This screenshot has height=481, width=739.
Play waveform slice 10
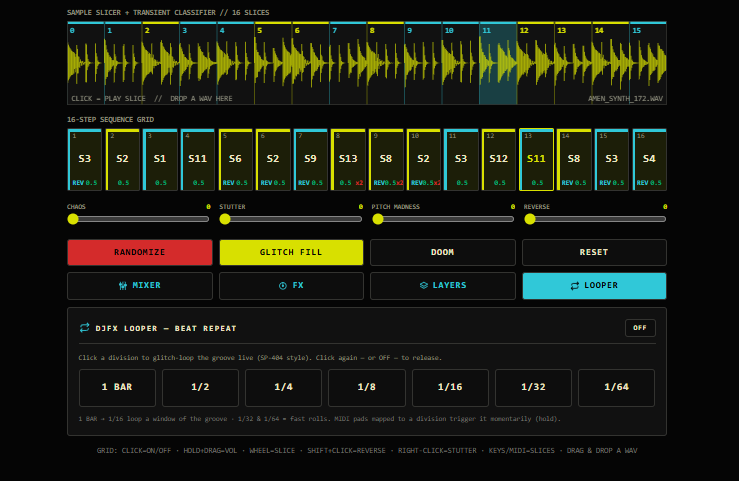(x=460, y=63)
